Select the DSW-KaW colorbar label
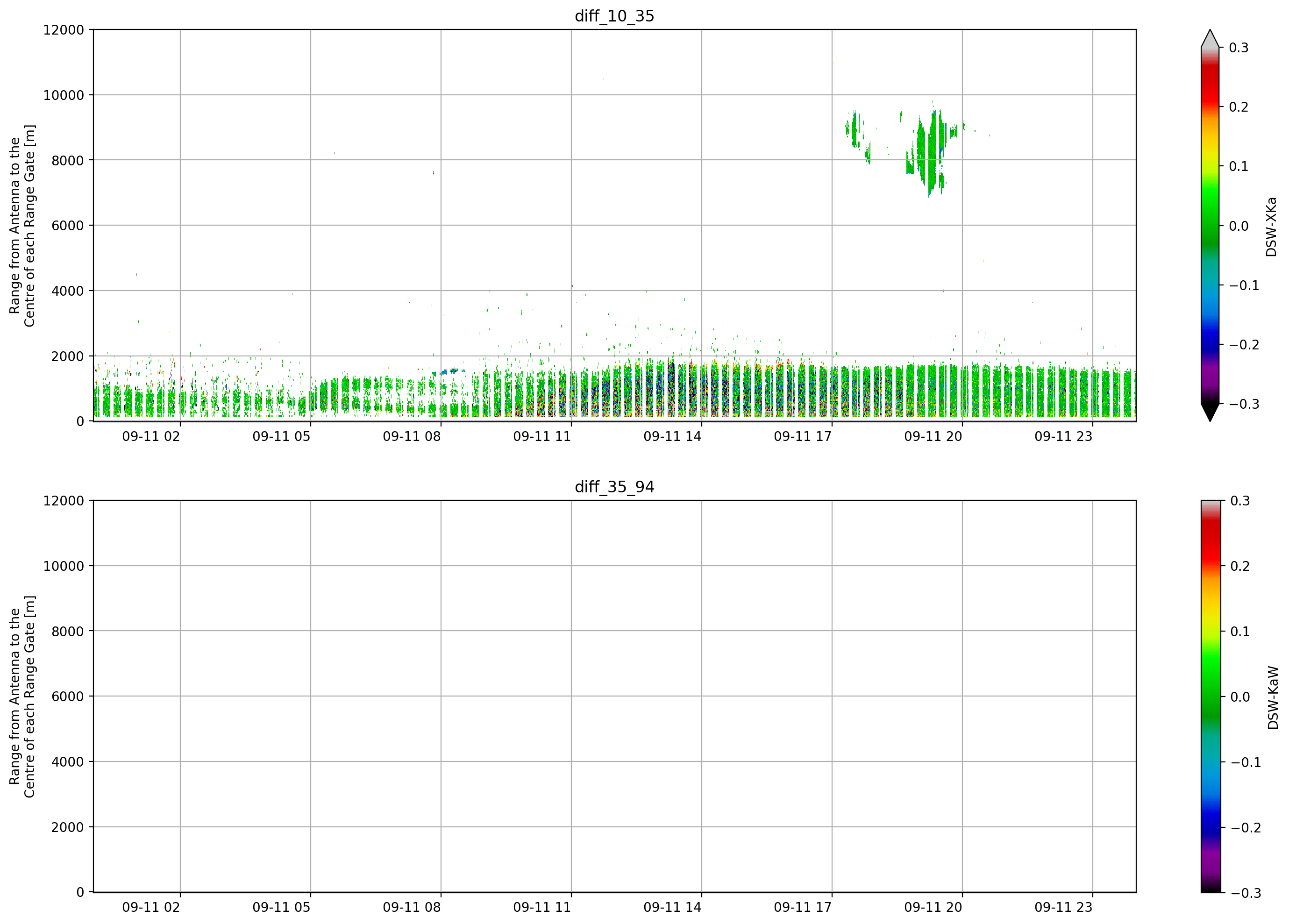1289x924 pixels. [1273, 698]
